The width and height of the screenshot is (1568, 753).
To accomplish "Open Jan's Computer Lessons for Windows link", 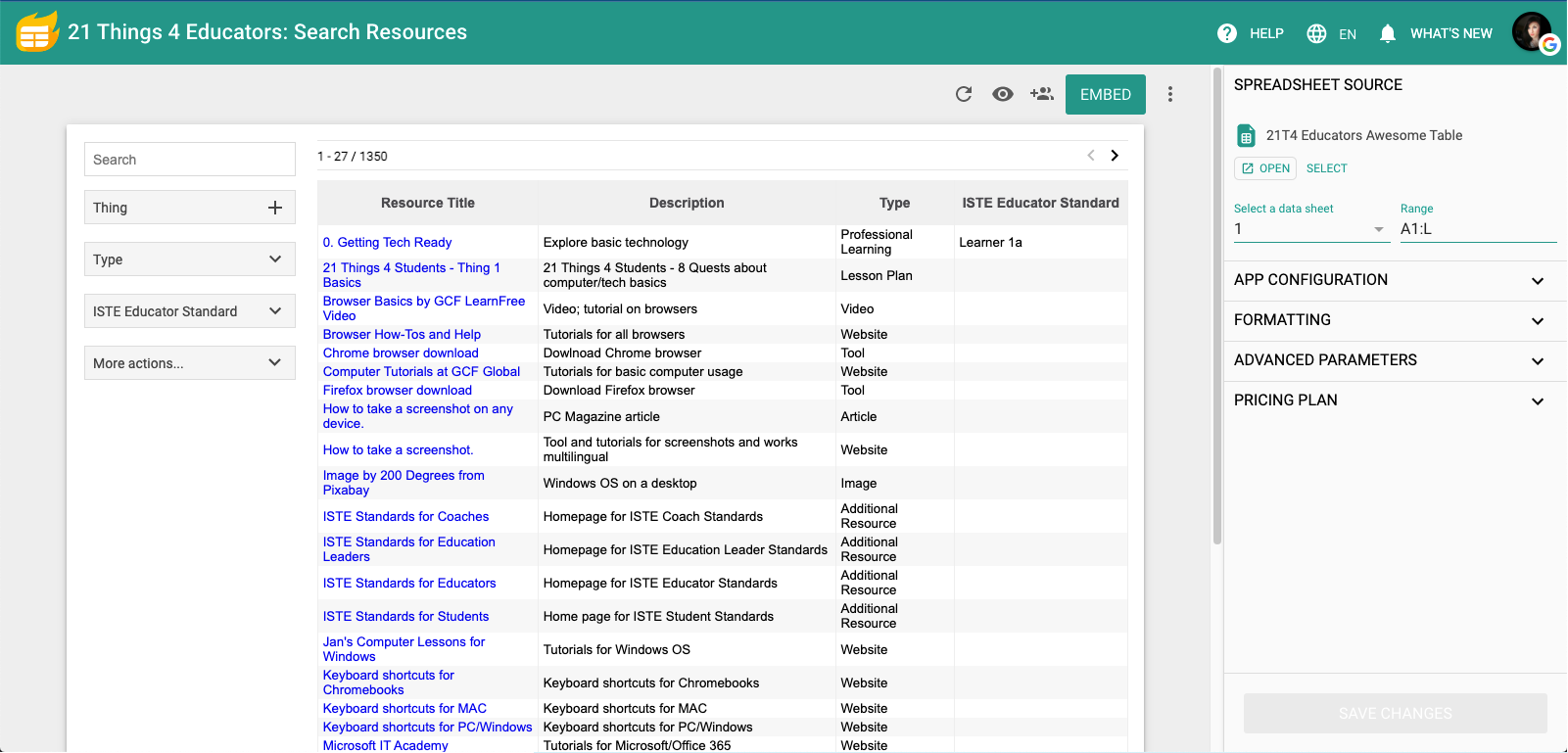I will tap(404, 649).
